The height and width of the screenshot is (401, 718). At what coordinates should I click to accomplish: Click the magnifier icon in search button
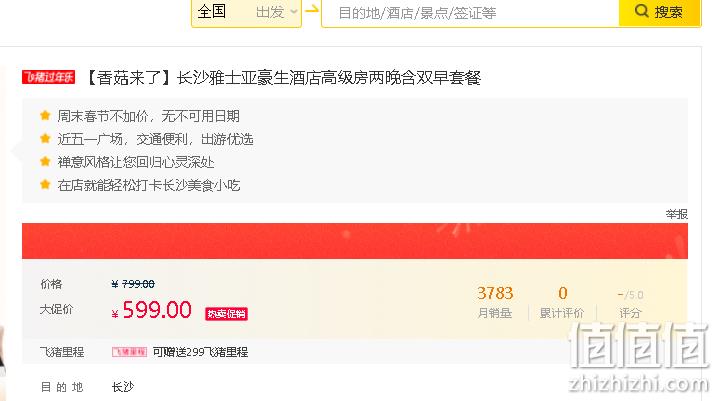pos(642,11)
